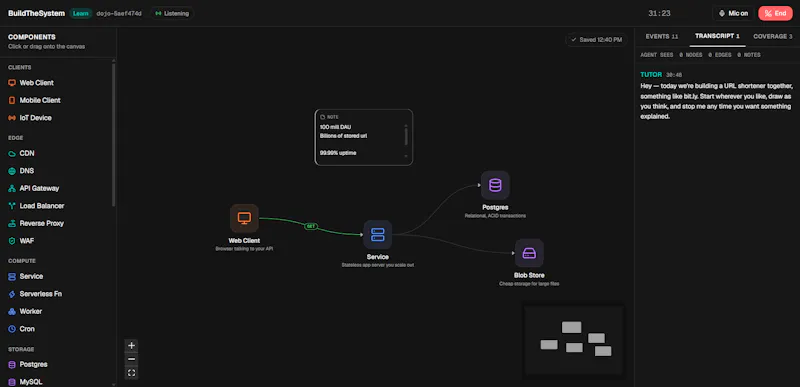Click the '0 NODES' agent status text
Image resolution: width=800 pixels, height=387 pixels.
690,55
